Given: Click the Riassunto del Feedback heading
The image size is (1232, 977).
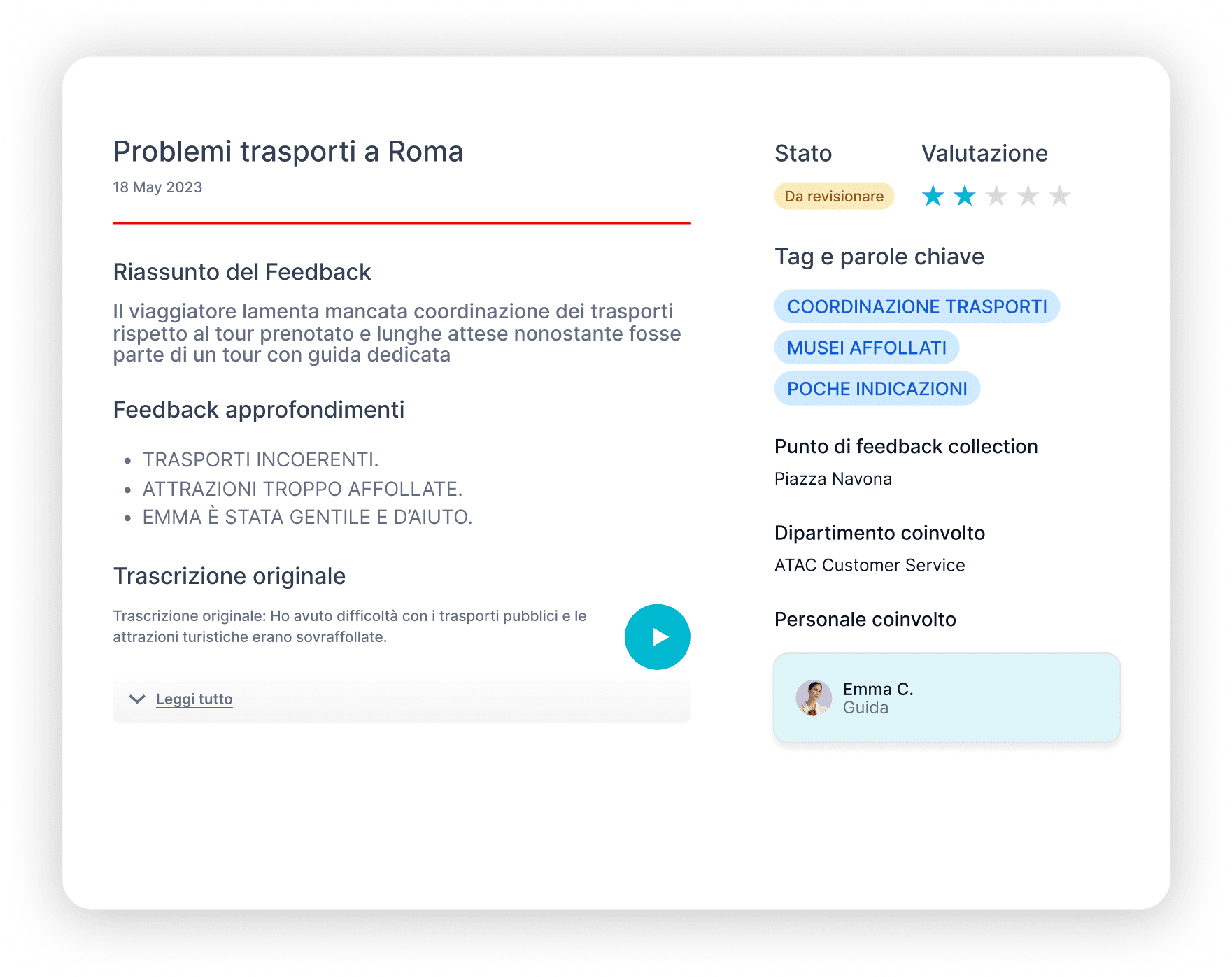Looking at the screenshot, I should tap(241, 272).
